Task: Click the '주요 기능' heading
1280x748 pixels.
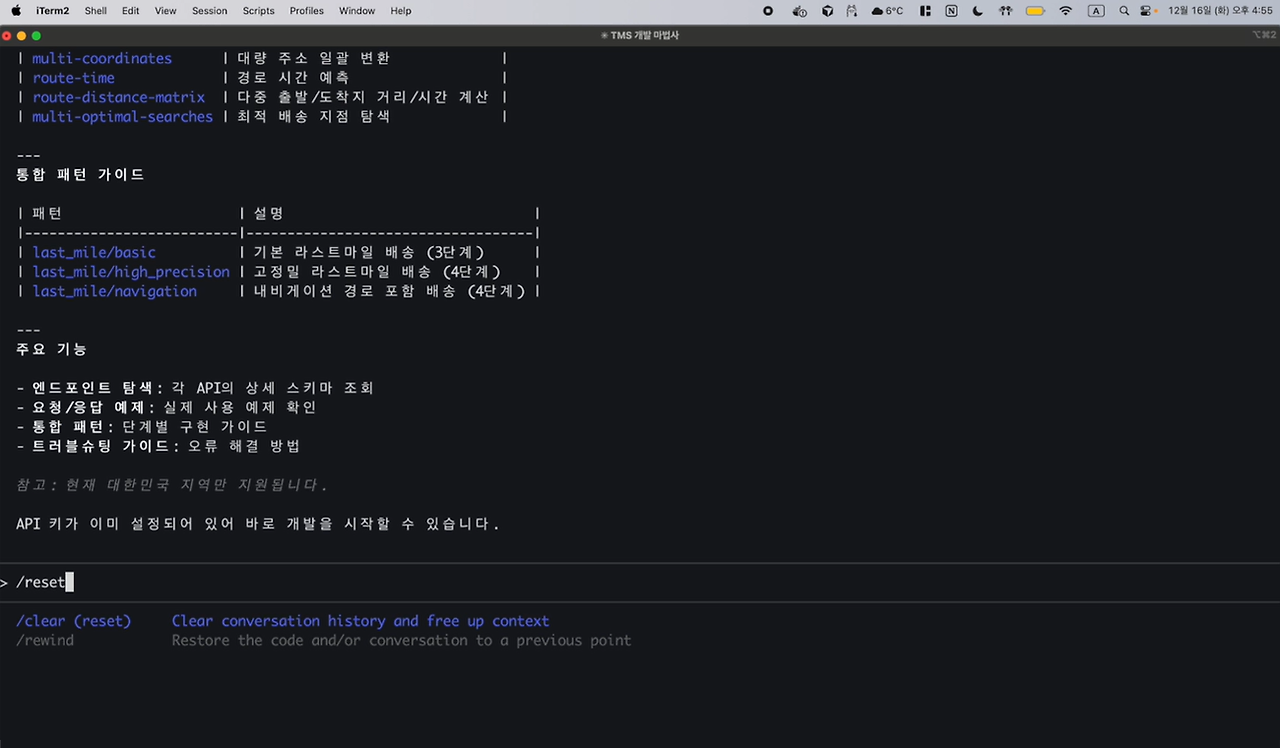Action: click(52, 349)
